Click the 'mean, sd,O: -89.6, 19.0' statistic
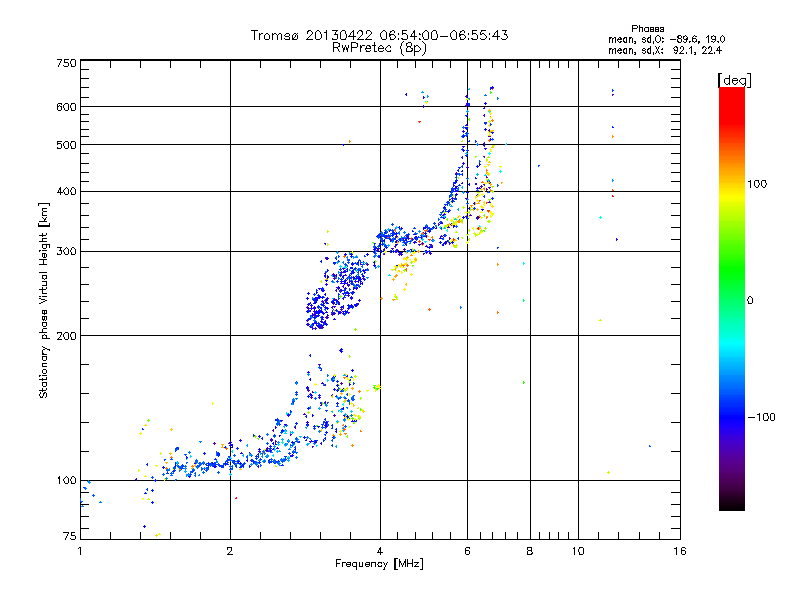Screen dimensions: 800x600 tap(666, 39)
